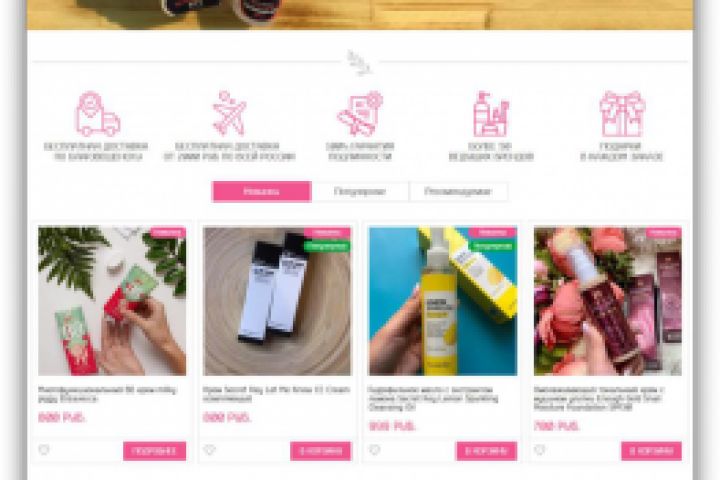Click the airplane delivery icon

(x=229, y=113)
